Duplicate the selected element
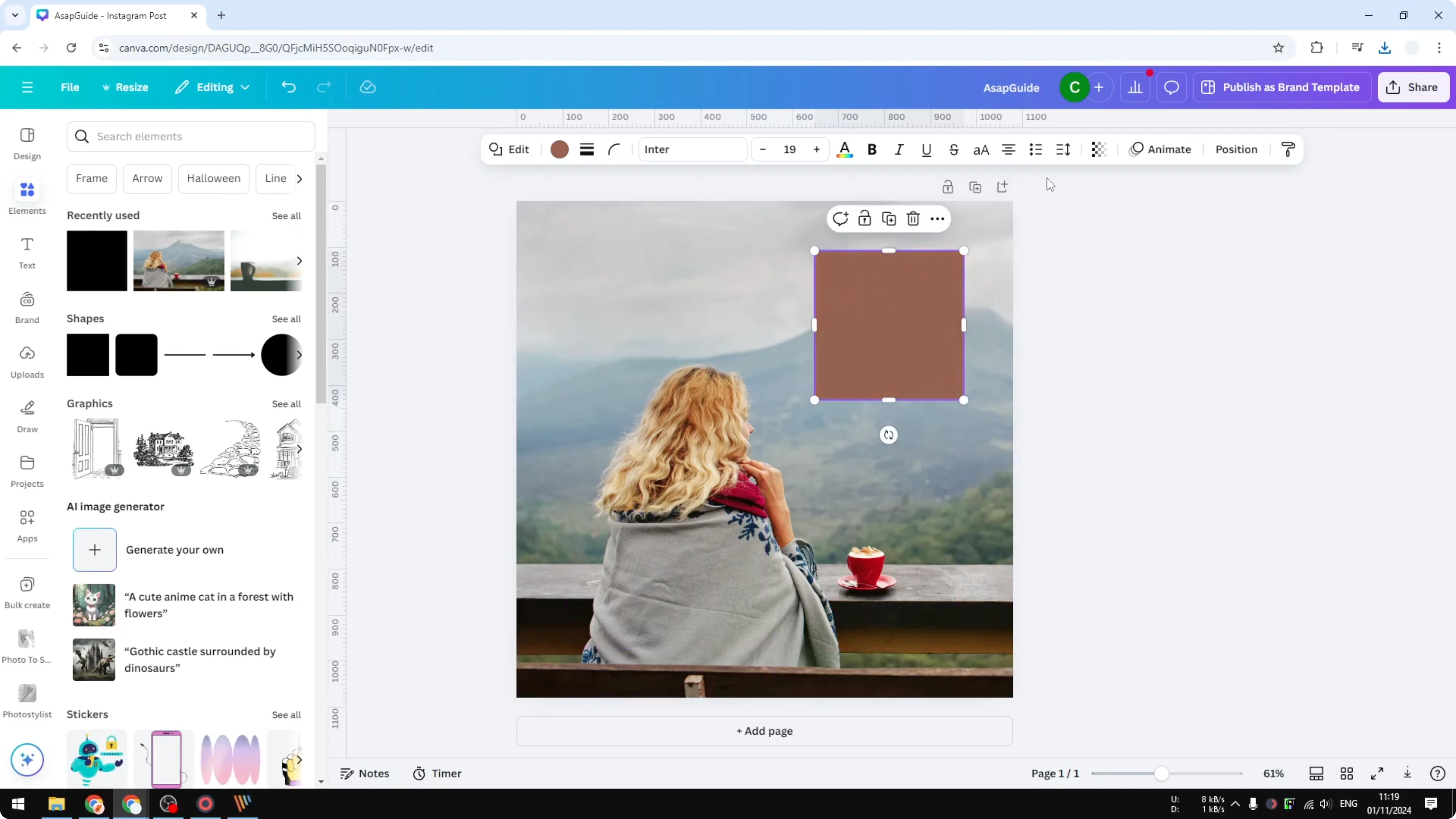The width and height of the screenshot is (1456, 819). click(888, 219)
